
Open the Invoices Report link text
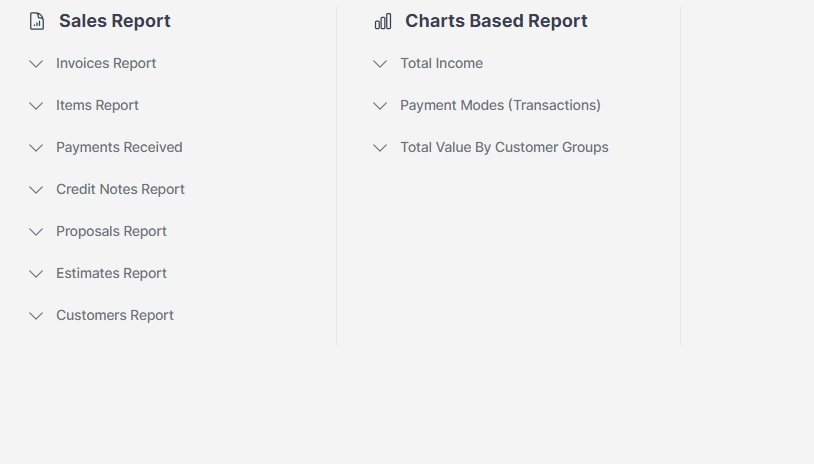click(106, 63)
